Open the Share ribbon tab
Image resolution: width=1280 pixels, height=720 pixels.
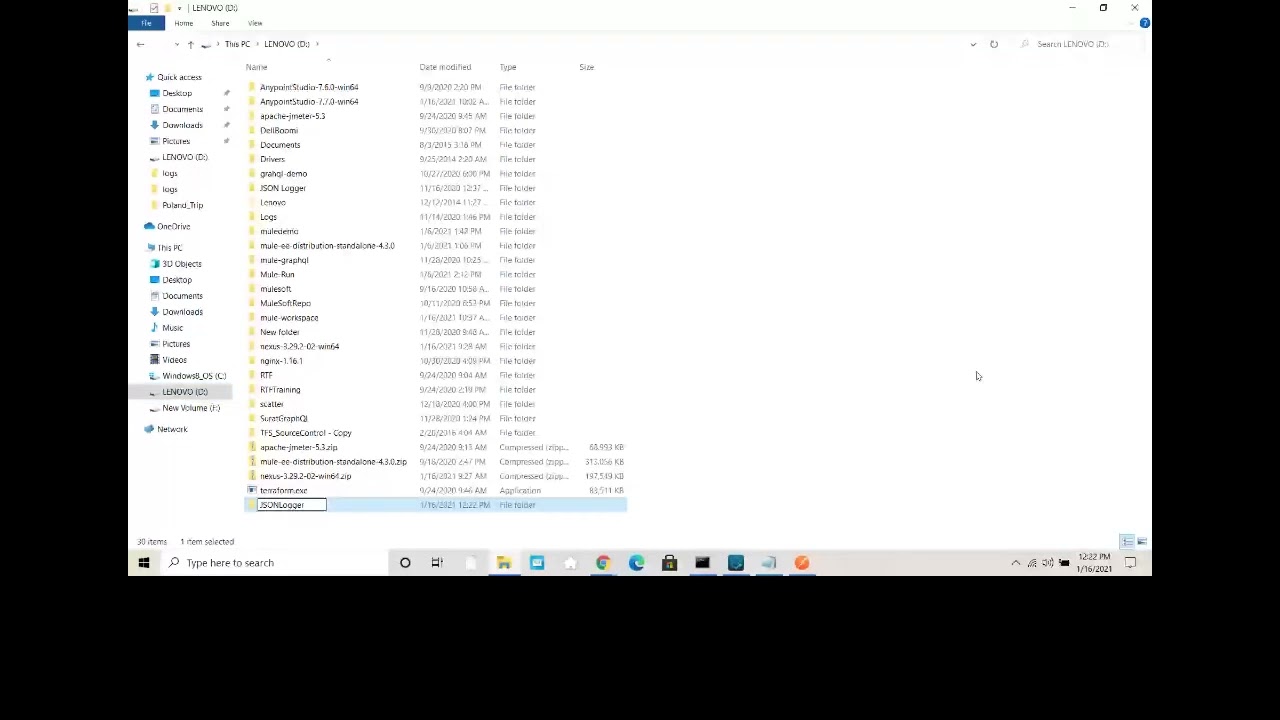click(x=220, y=23)
